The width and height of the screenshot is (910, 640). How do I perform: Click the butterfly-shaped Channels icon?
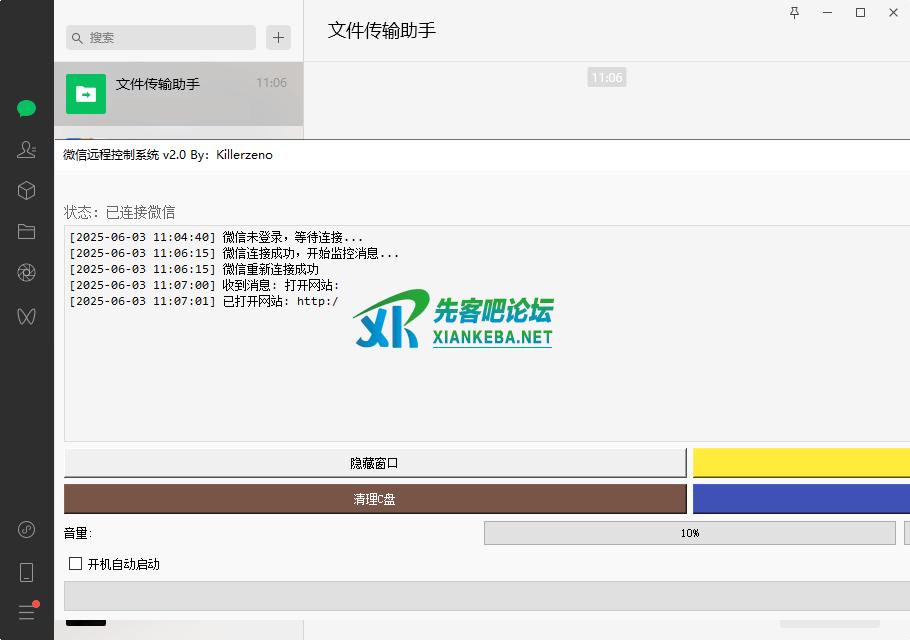26,316
